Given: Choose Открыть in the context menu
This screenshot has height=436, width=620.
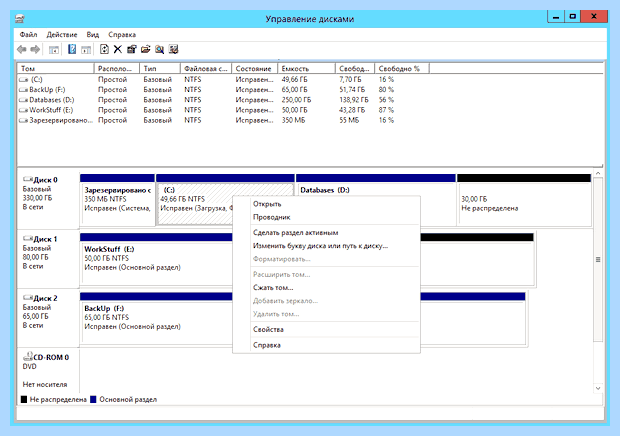Looking at the screenshot, I should click(326, 204).
